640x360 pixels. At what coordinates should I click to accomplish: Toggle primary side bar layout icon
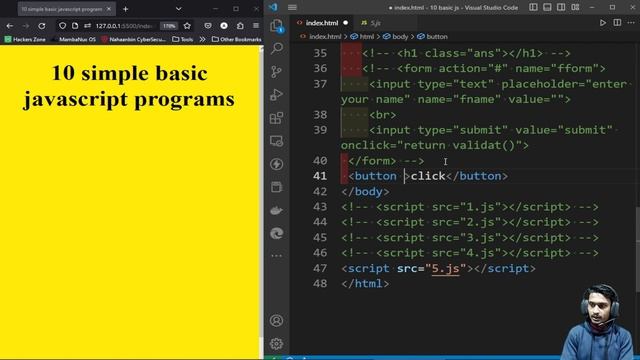[x=533, y=7]
